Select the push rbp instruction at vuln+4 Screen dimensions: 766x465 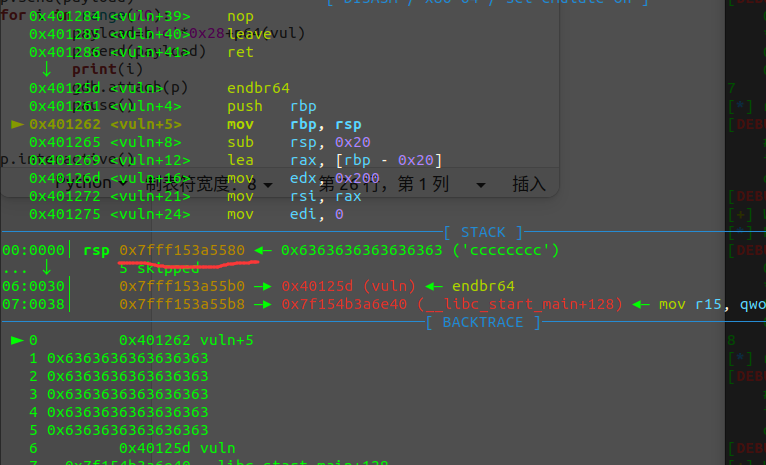point(272,106)
